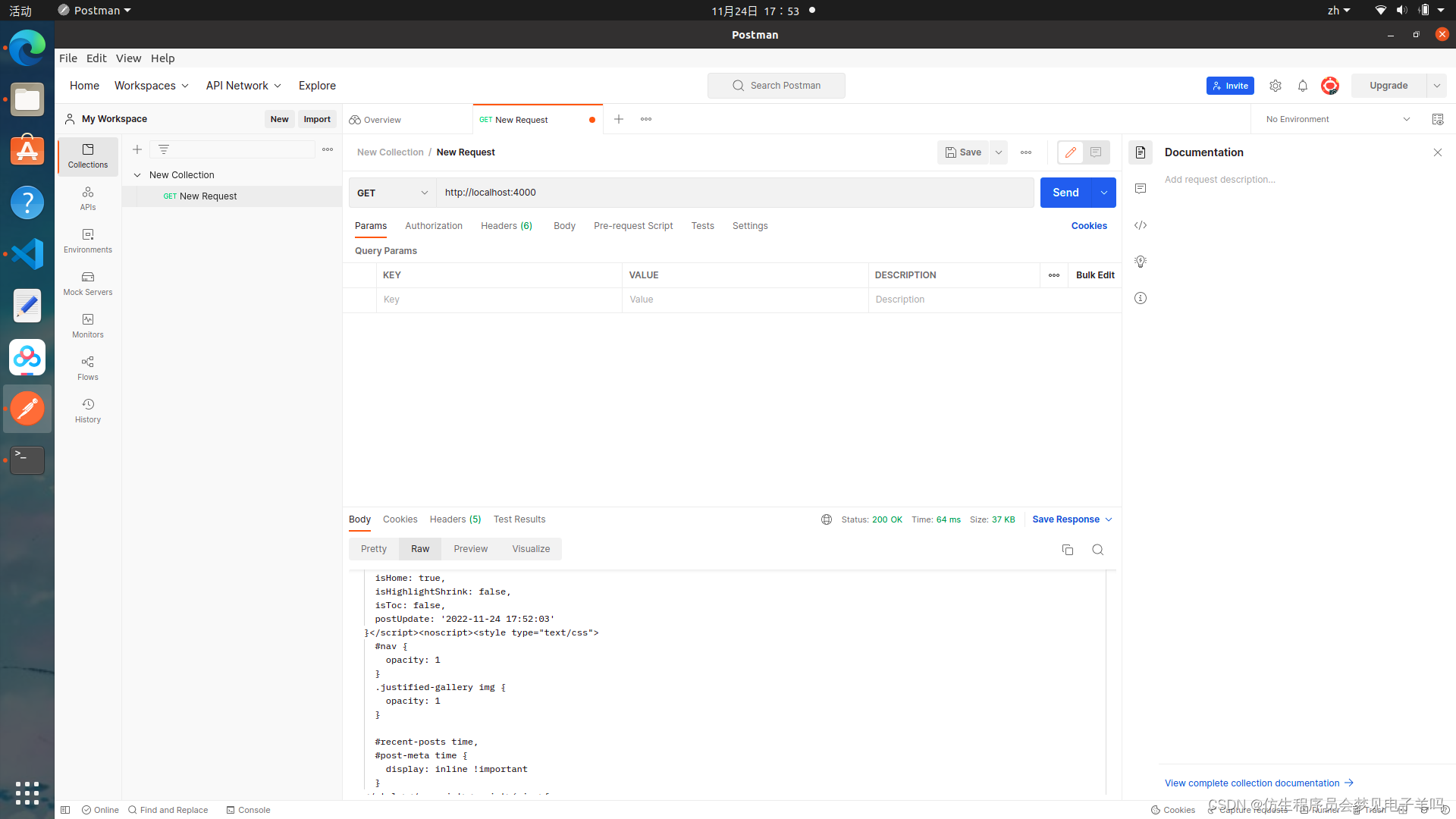Click the Invite button
This screenshot has height=819, width=1456.
click(1230, 86)
